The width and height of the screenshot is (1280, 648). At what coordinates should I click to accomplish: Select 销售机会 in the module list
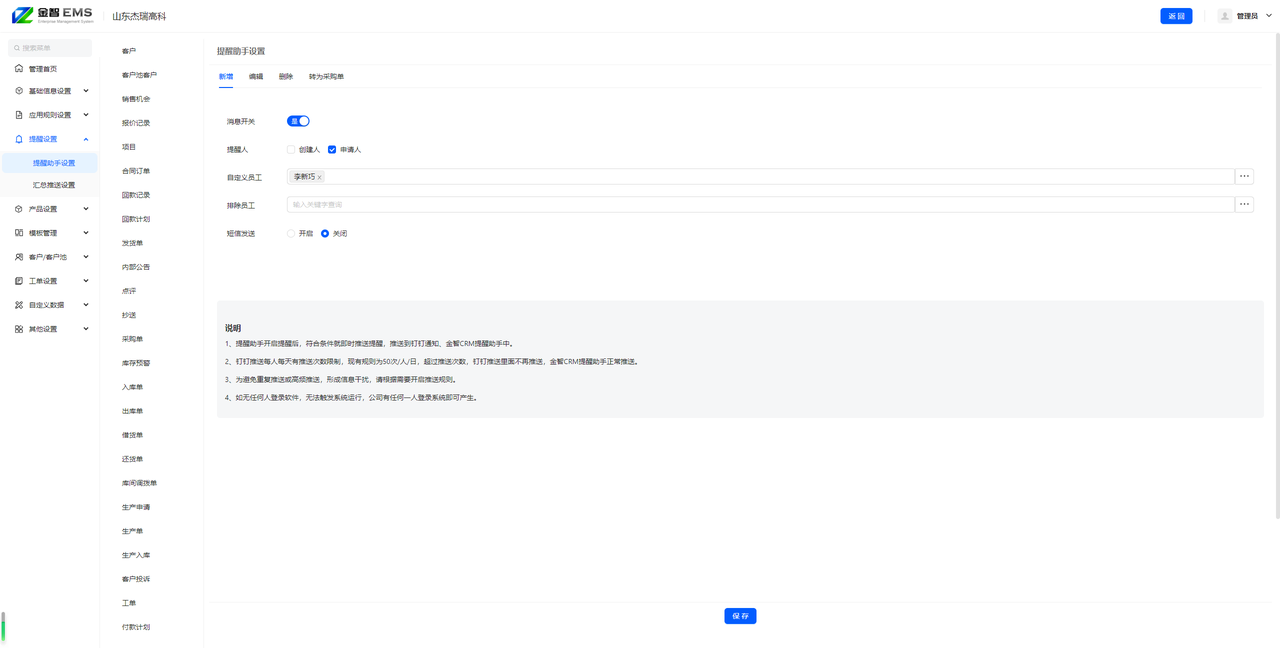[136, 99]
